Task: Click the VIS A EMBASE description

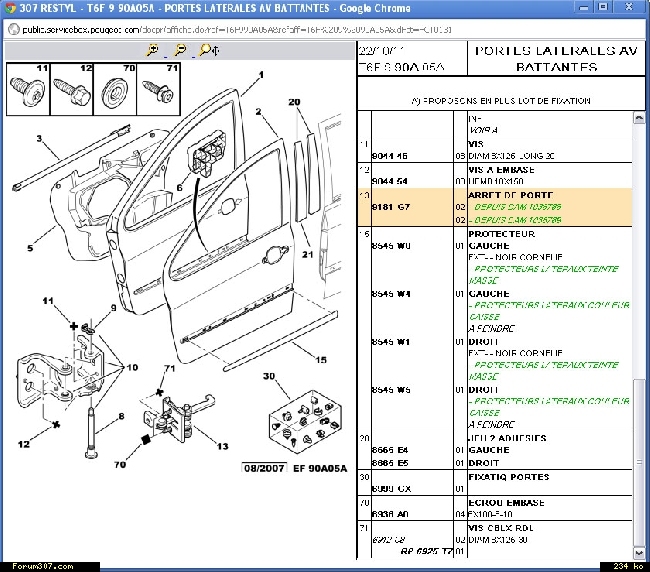Action: tap(502, 170)
